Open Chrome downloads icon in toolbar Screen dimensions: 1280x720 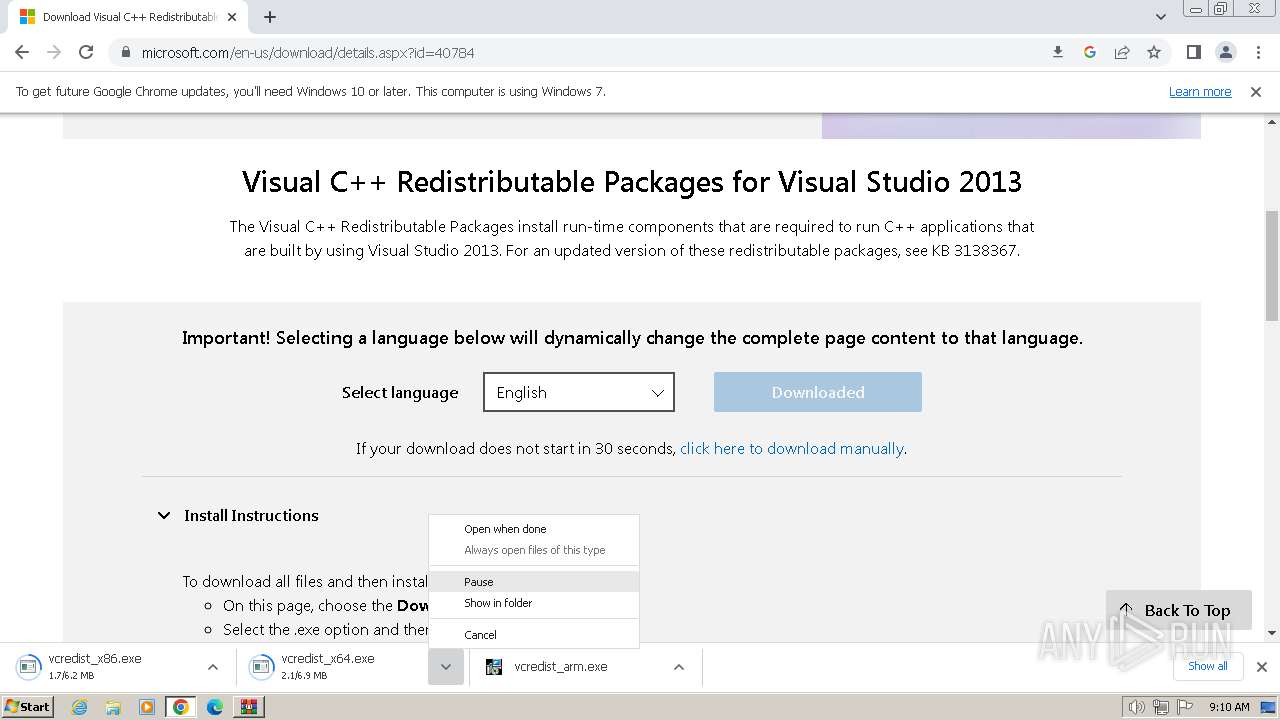click(x=1058, y=52)
